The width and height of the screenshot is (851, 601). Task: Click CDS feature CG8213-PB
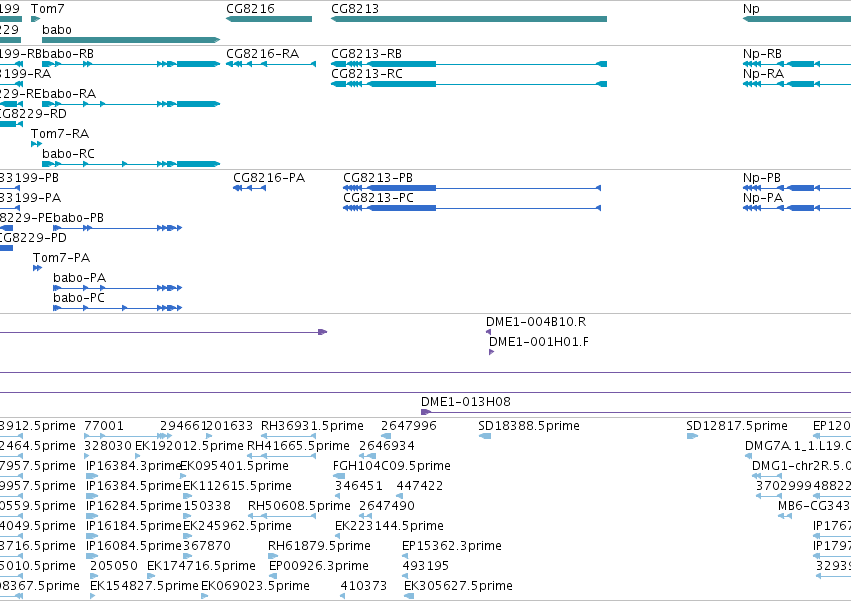(x=472, y=188)
